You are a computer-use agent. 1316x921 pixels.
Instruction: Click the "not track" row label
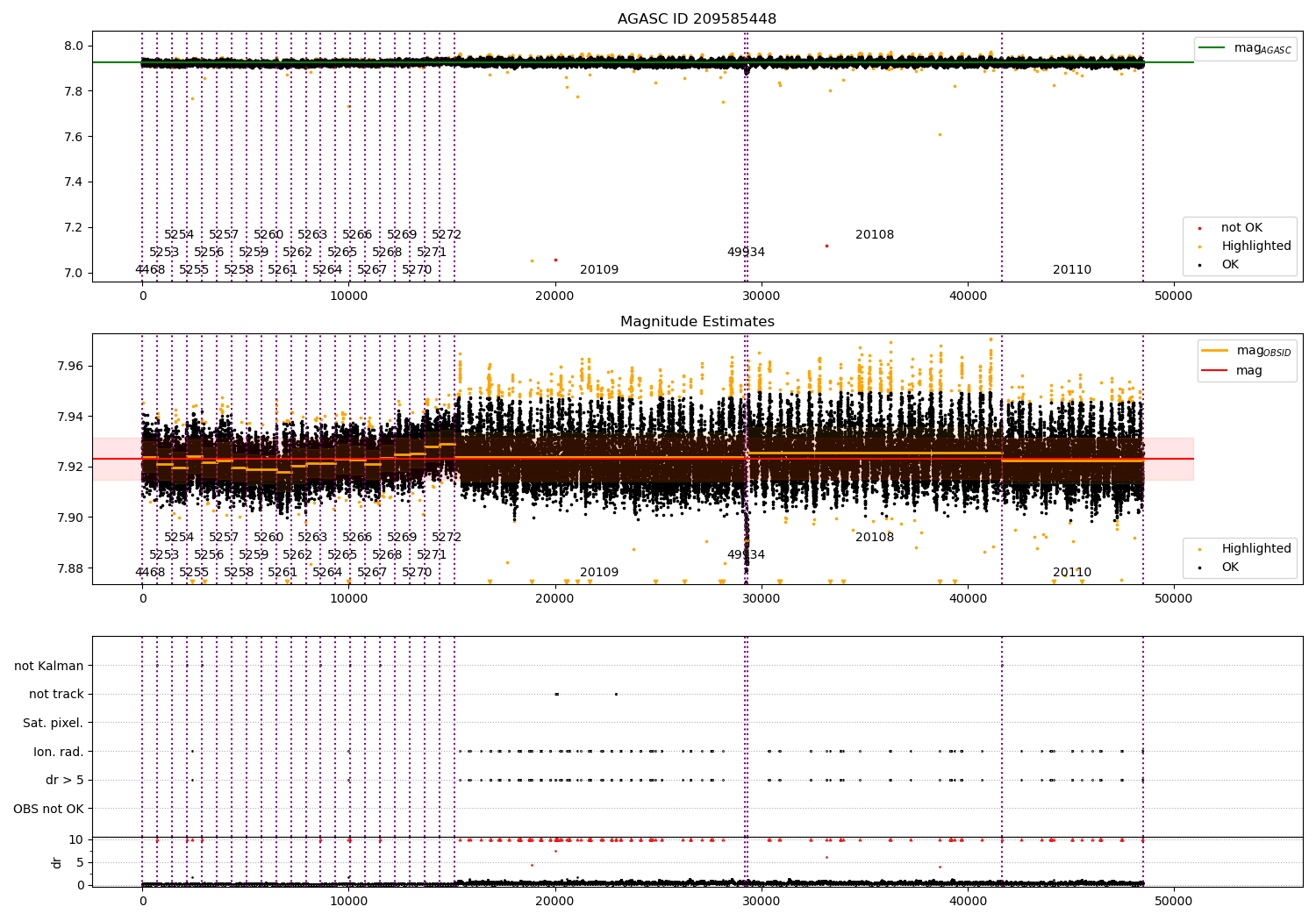tap(56, 694)
